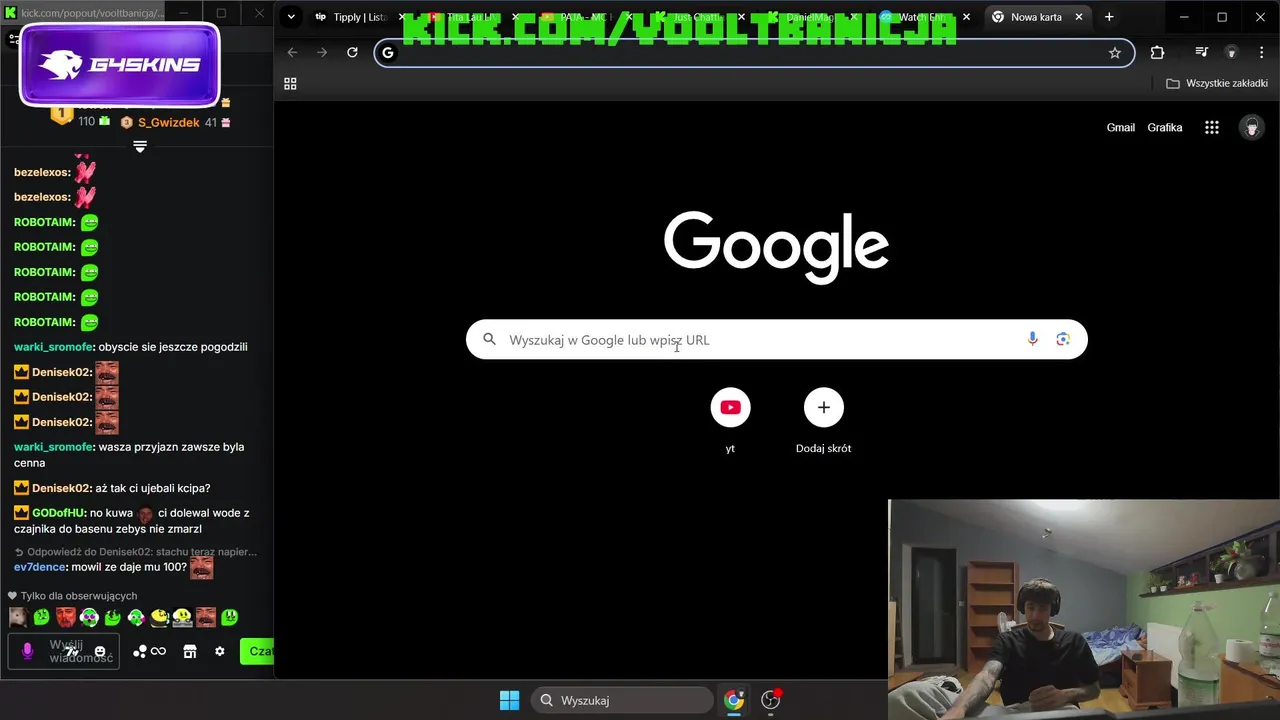Select the last green smiling emote in row
Screen dimensions: 1280x720
[x=230, y=617]
